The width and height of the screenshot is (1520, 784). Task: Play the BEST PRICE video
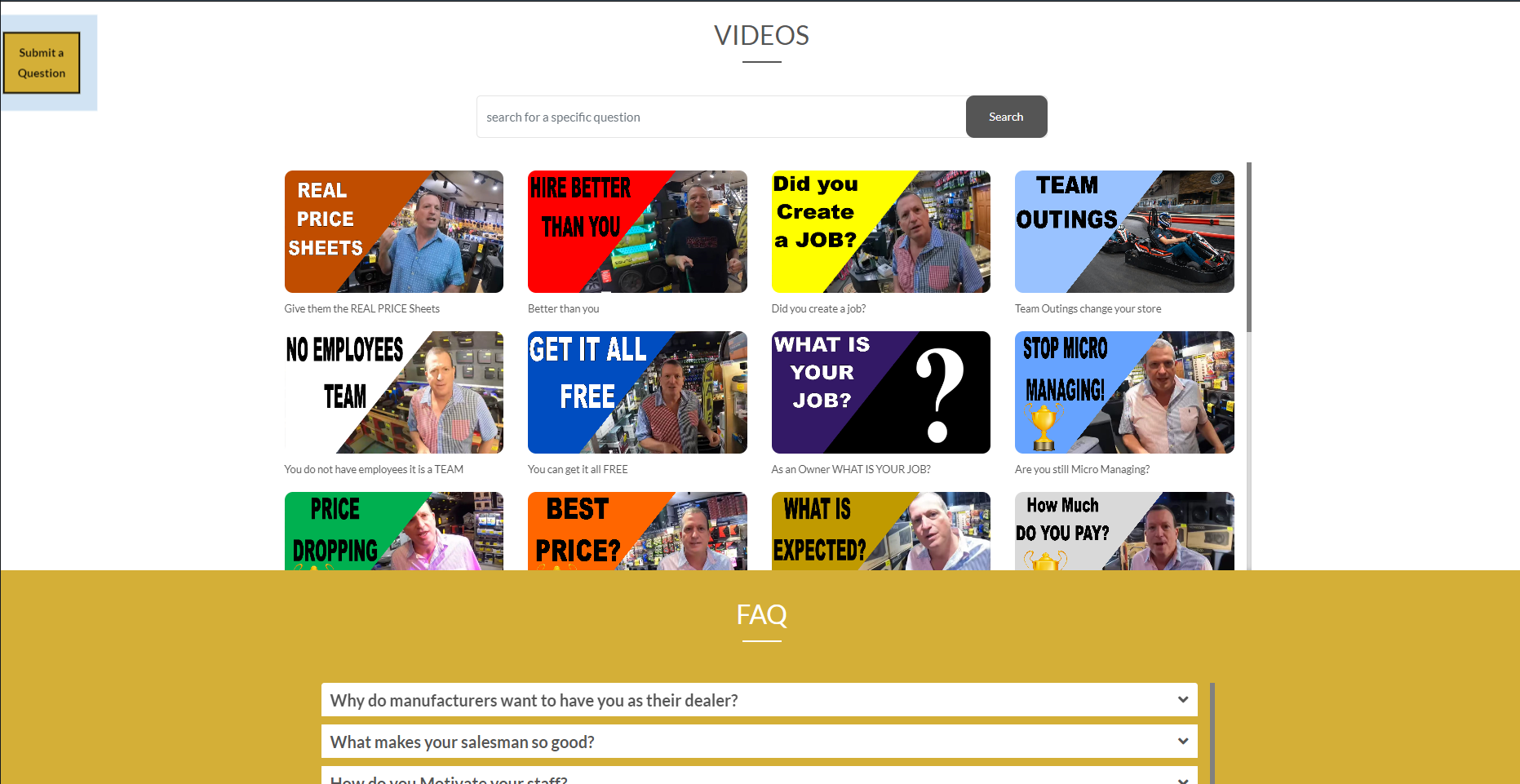click(636, 531)
